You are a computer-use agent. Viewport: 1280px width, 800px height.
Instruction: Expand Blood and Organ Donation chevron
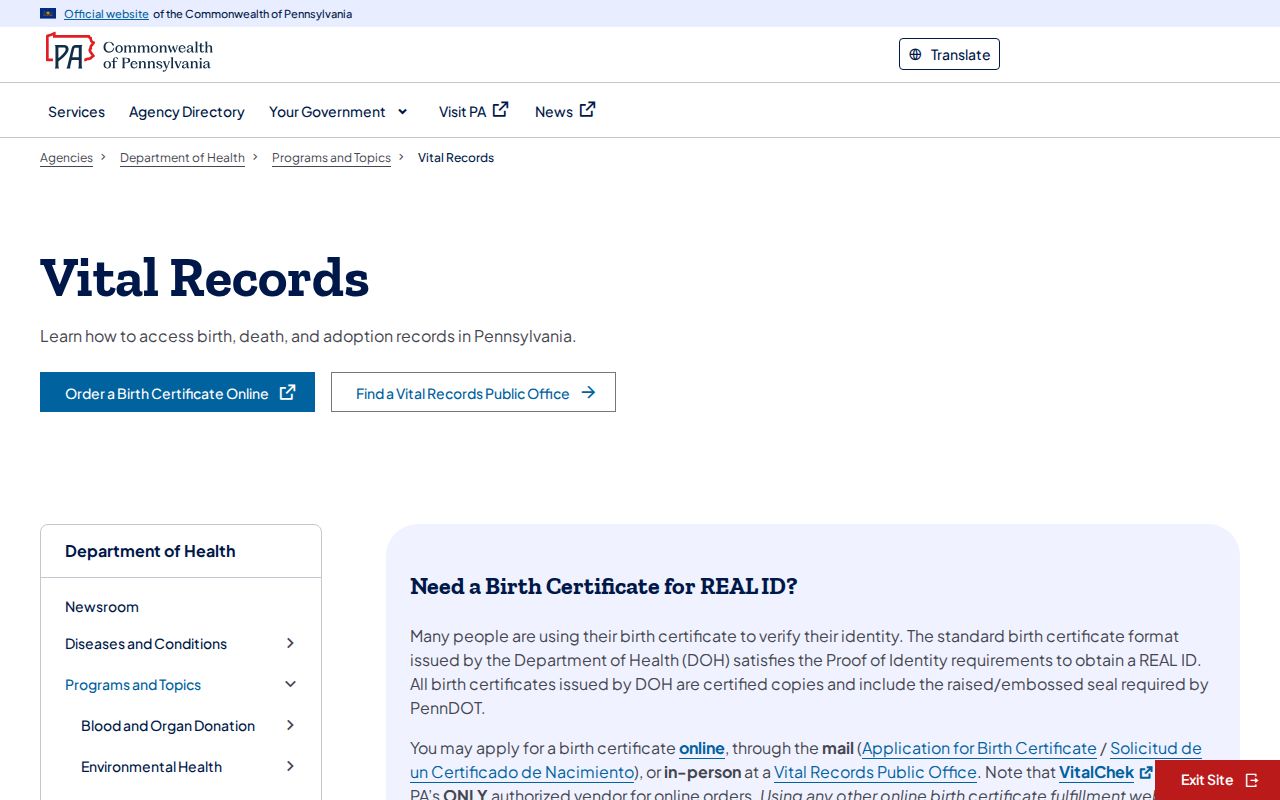pyautogui.click(x=290, y=725)
